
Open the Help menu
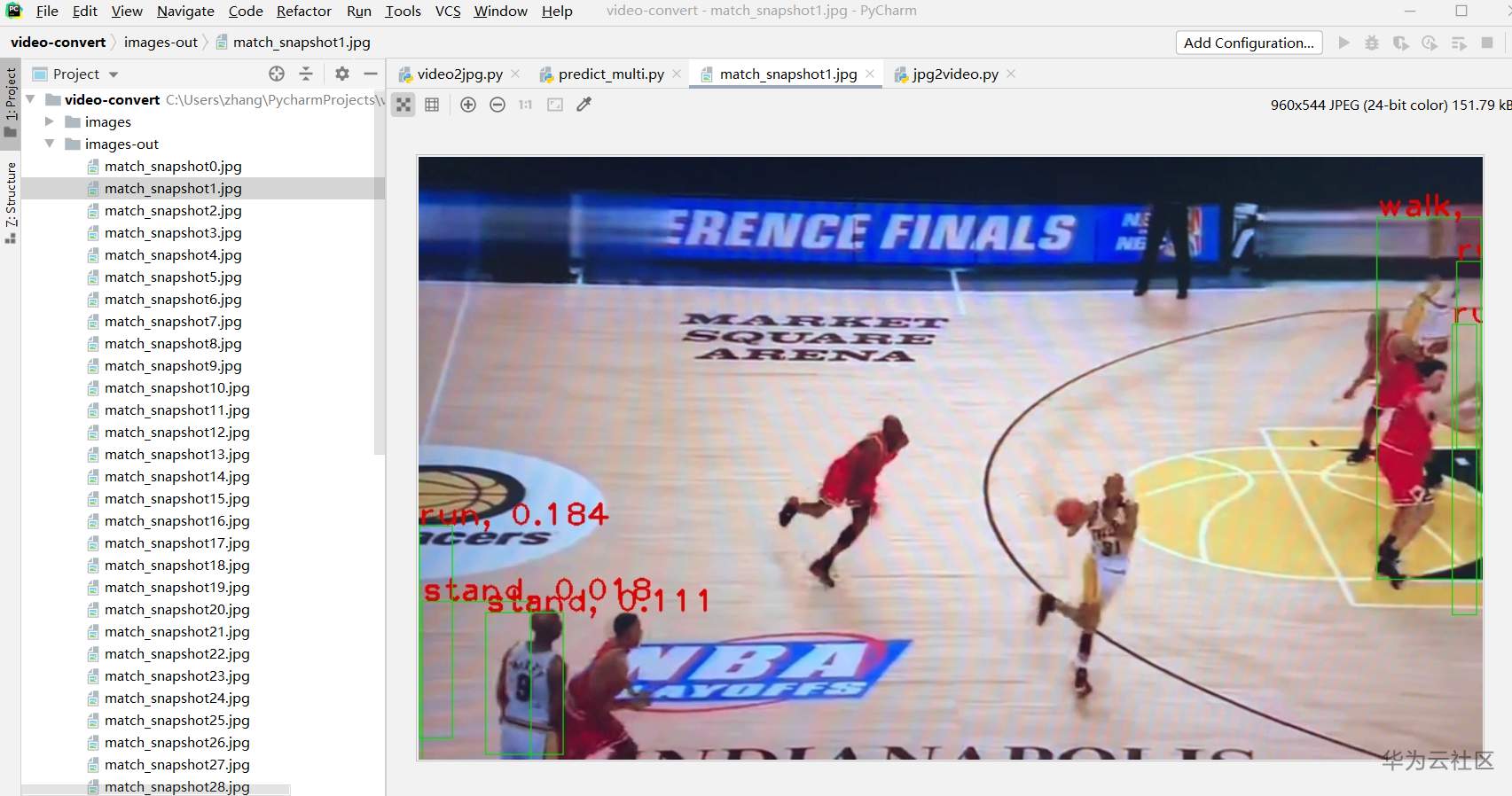[x=557, y=12]
